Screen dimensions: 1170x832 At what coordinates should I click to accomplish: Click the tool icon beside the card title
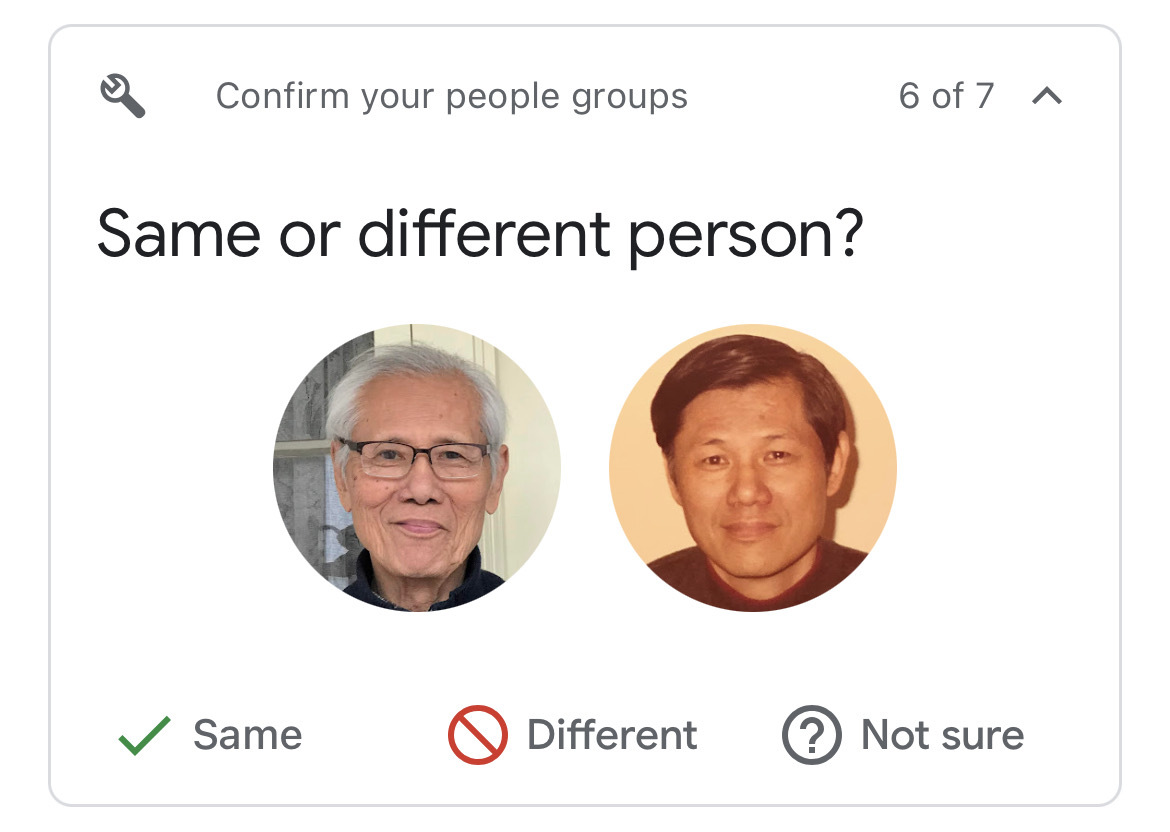123,96
